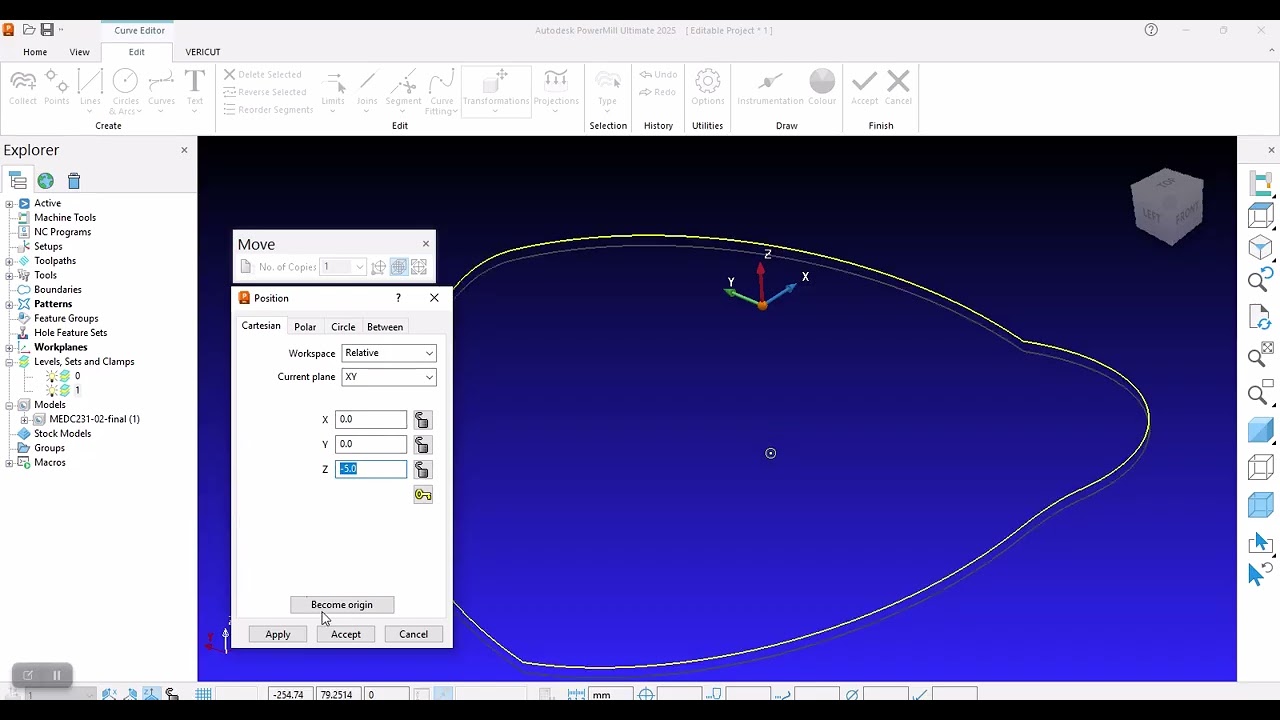
Task: Click Undo in History group
Action: (658, 75)
